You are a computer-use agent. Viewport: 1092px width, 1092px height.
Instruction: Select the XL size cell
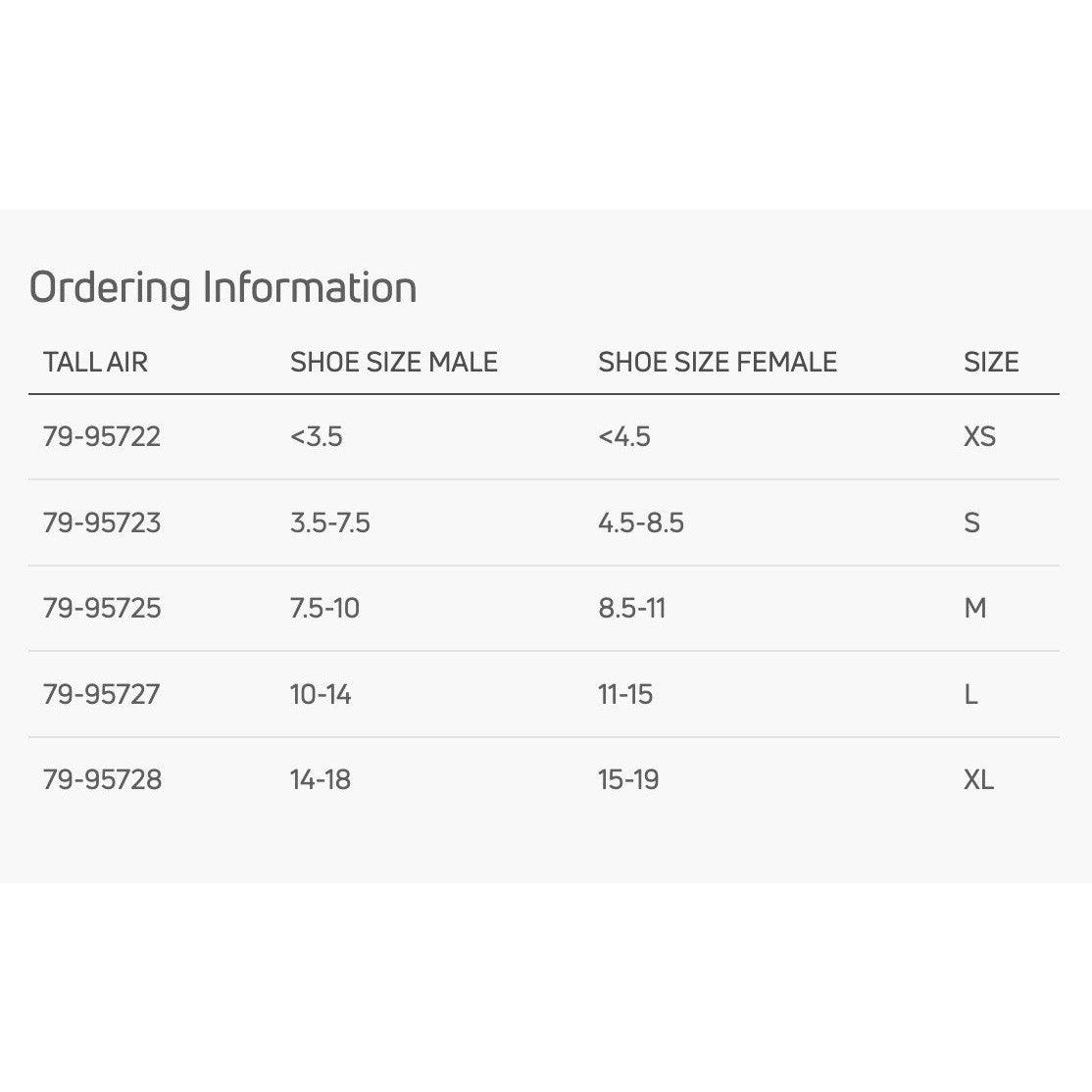[x=978, y=780]
